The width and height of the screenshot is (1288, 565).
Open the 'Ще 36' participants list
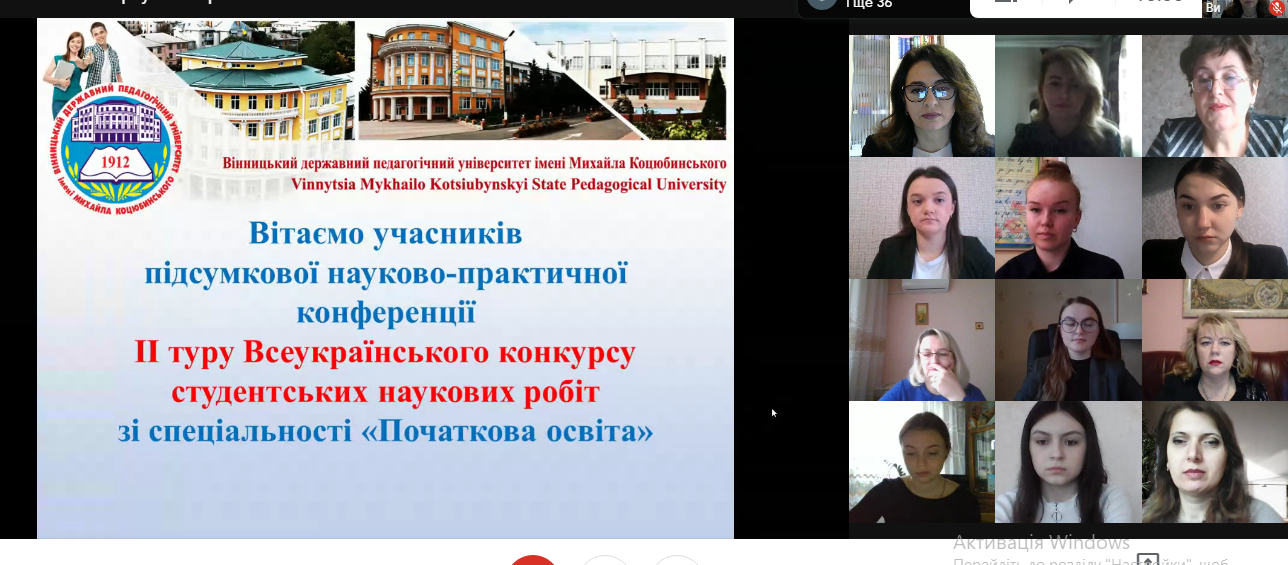pyautogui.click(x=851, y=4)
